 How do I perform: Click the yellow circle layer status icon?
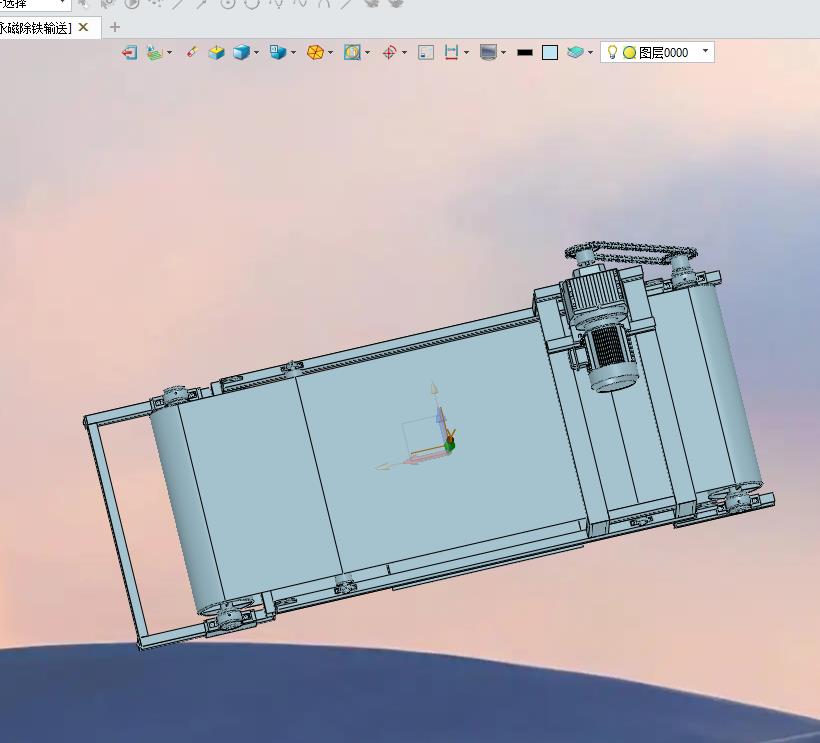pyautogui.click(x=630, y=52)
